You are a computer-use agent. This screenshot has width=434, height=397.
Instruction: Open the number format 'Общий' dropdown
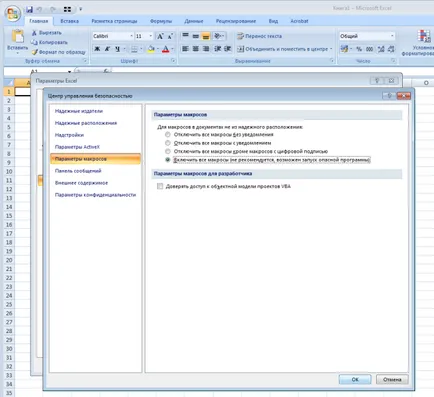pos(392,36)
